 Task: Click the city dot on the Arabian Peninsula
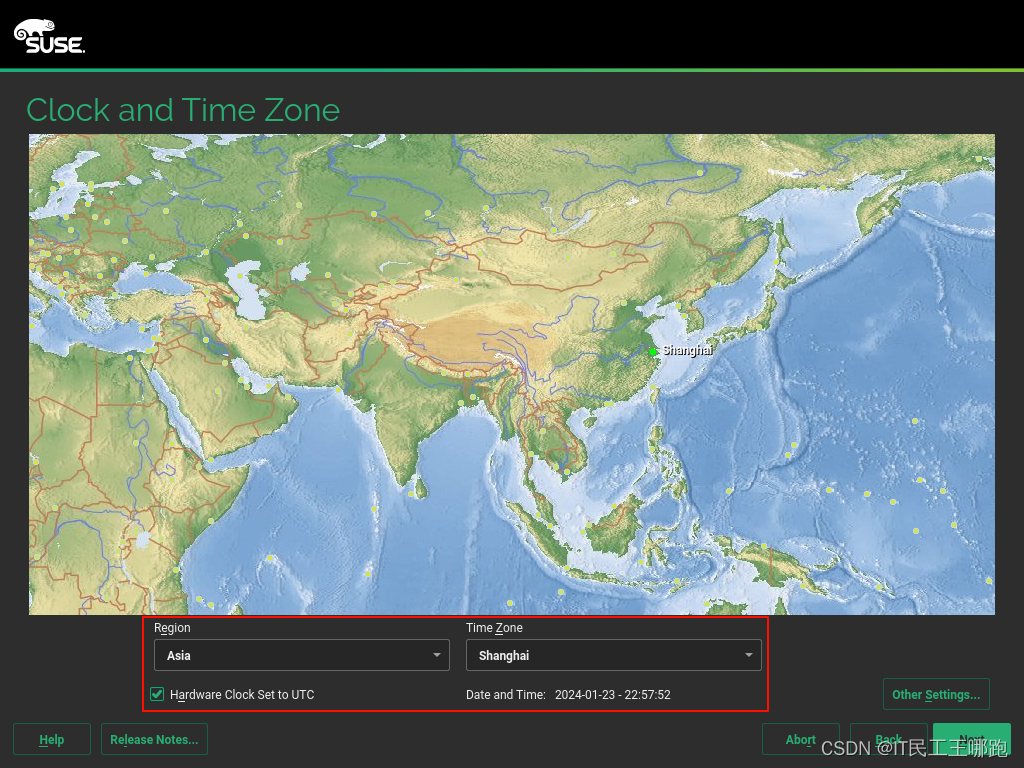[218, 391]
